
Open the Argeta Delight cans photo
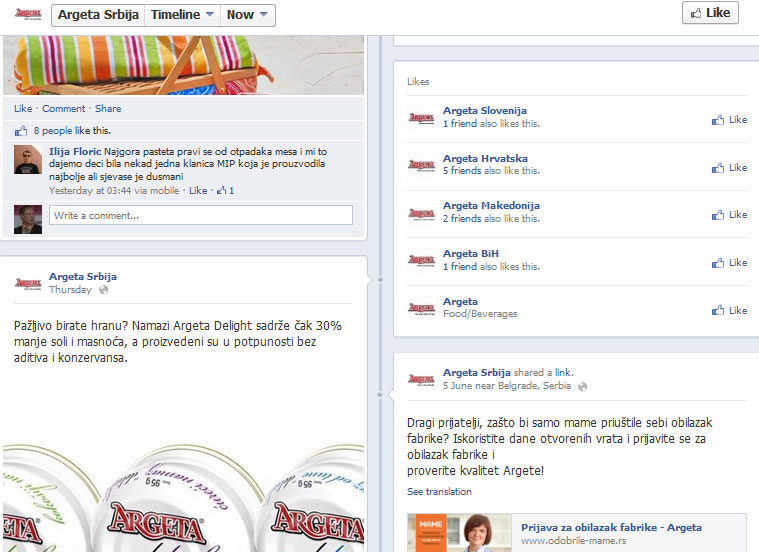pos(183,498)
